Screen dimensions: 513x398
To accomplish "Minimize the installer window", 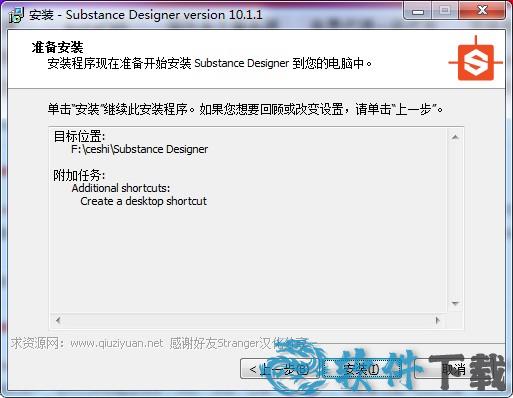I will coord(418,11).
